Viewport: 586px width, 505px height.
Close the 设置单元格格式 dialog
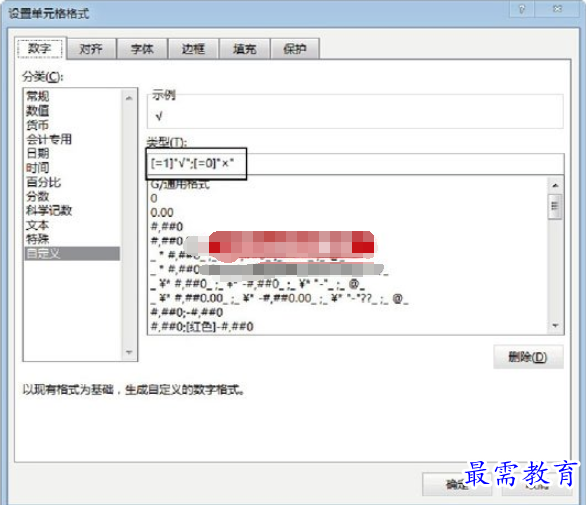coord(557,9)
